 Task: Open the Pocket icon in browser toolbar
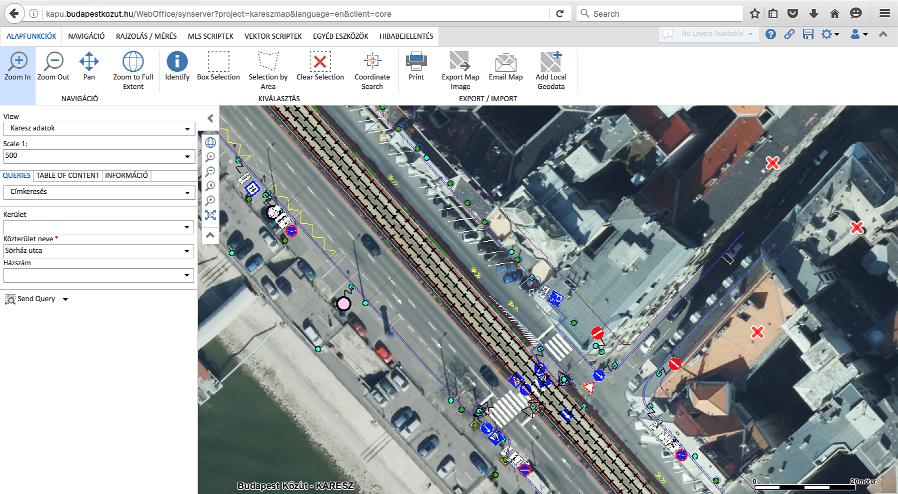793,13
